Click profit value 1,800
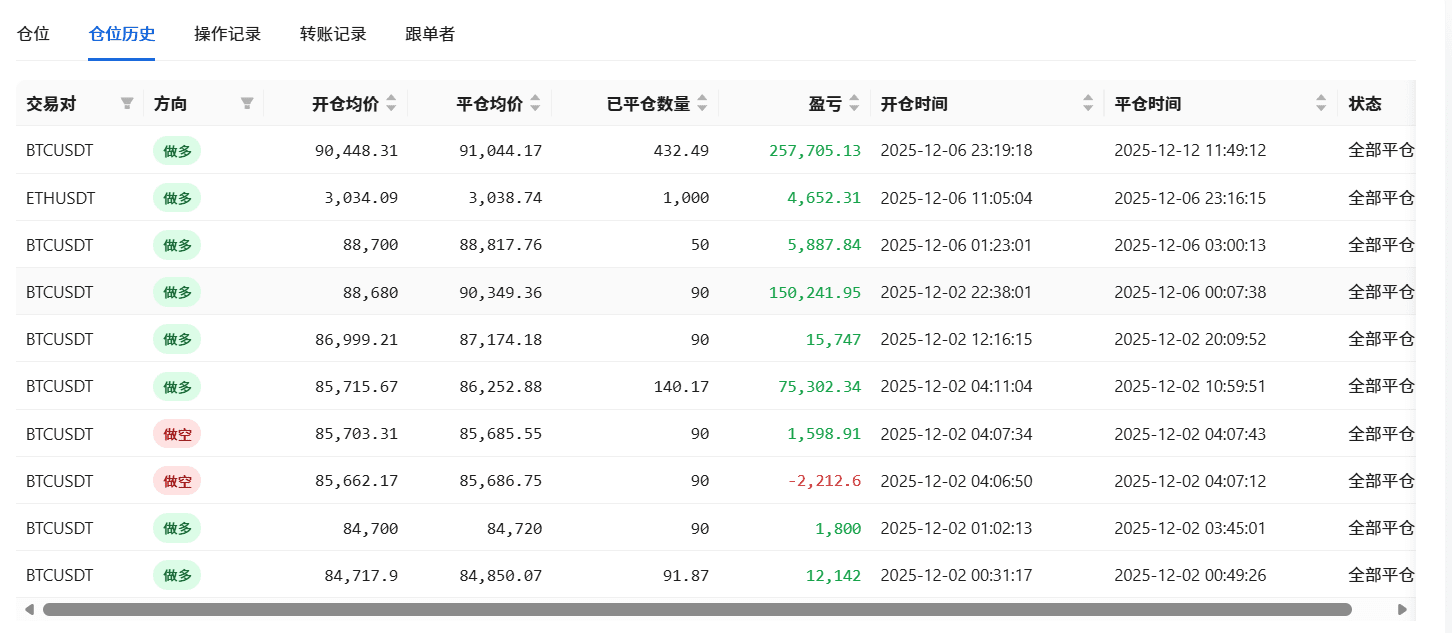 click(838, 528)
